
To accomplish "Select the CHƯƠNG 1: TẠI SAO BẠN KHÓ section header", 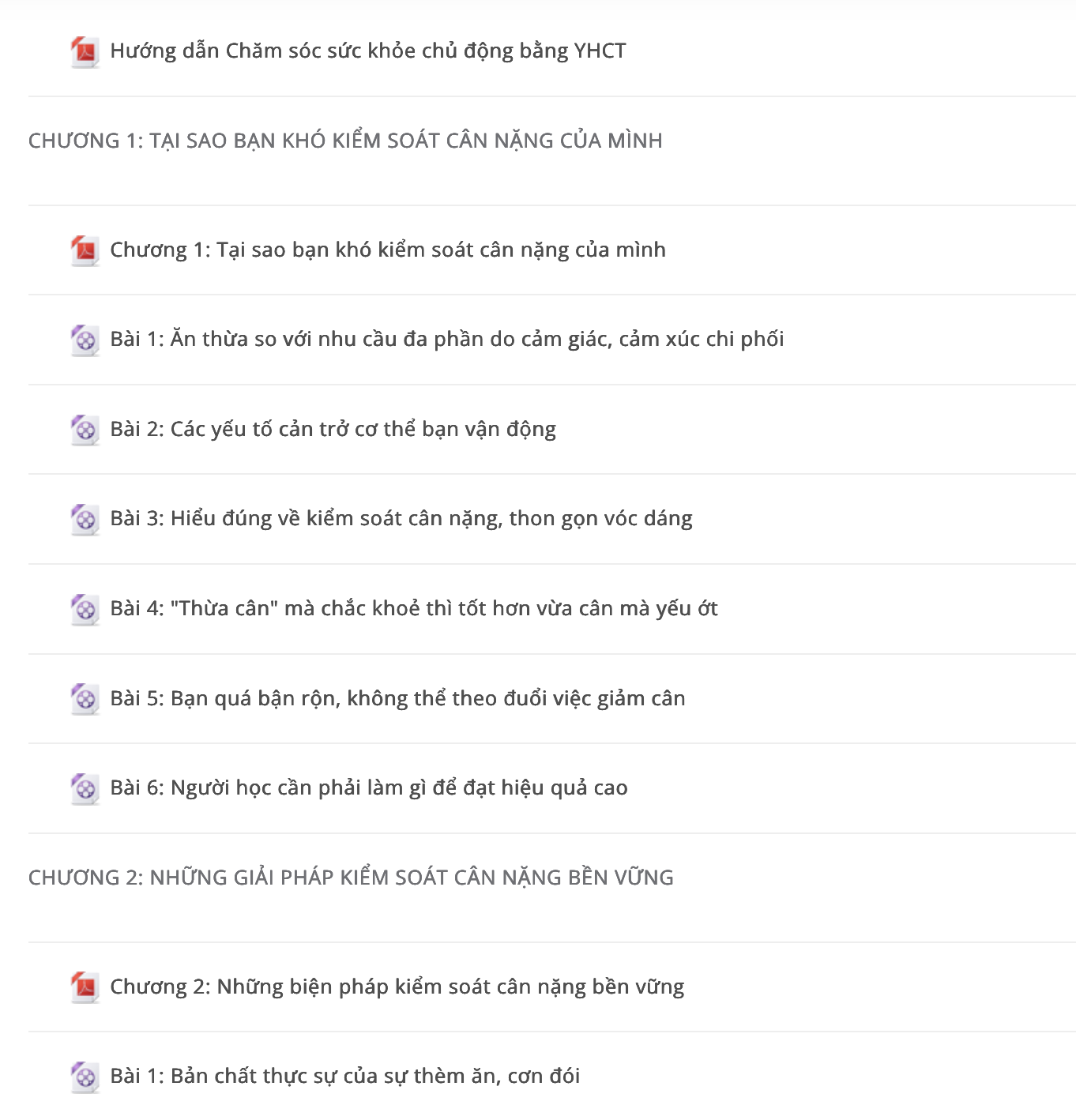I will tap(345, 141).
